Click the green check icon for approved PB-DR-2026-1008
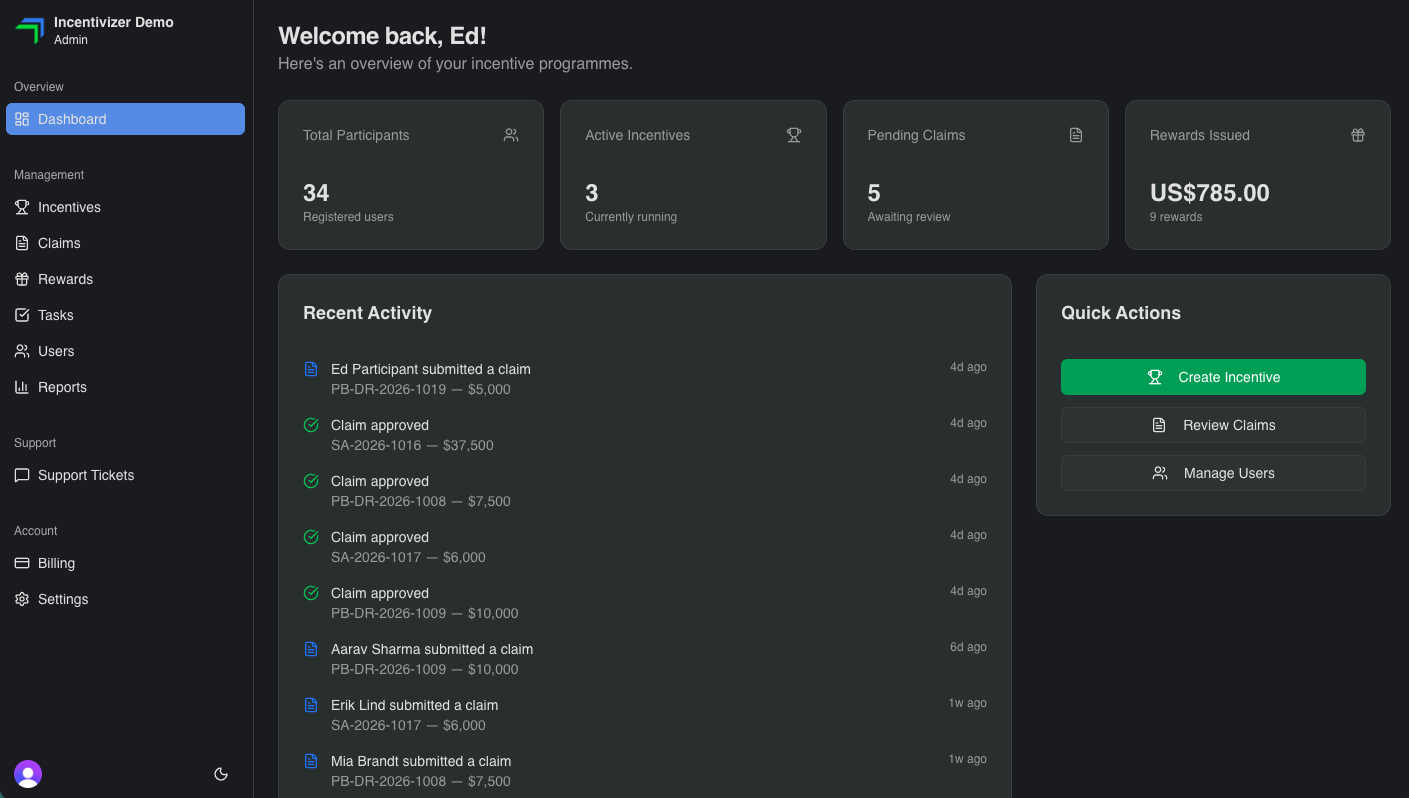Screen dimensions: 1409x798 coord(311,481)
